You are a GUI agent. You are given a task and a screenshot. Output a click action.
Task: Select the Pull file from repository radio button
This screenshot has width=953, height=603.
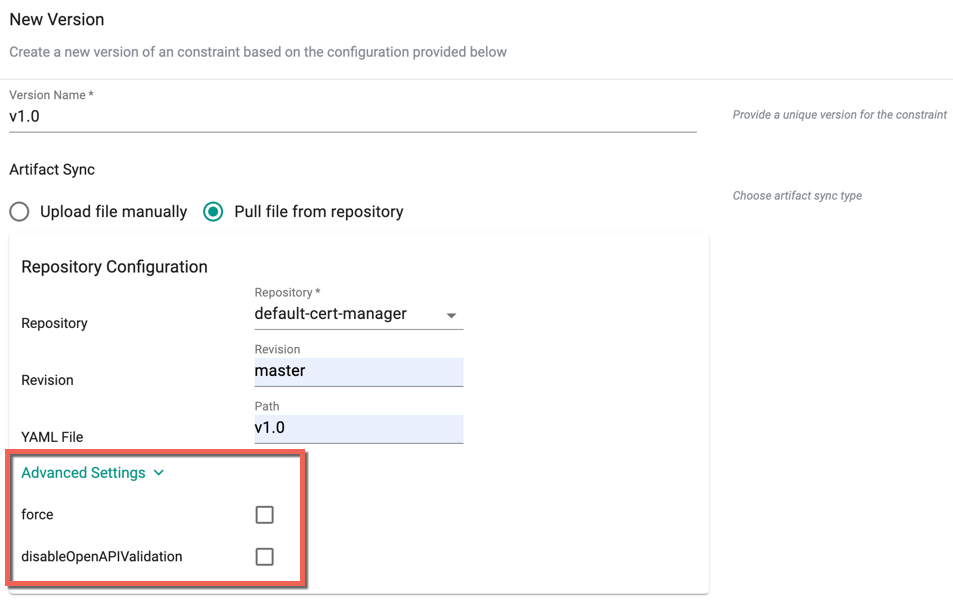tap(213, 212)
